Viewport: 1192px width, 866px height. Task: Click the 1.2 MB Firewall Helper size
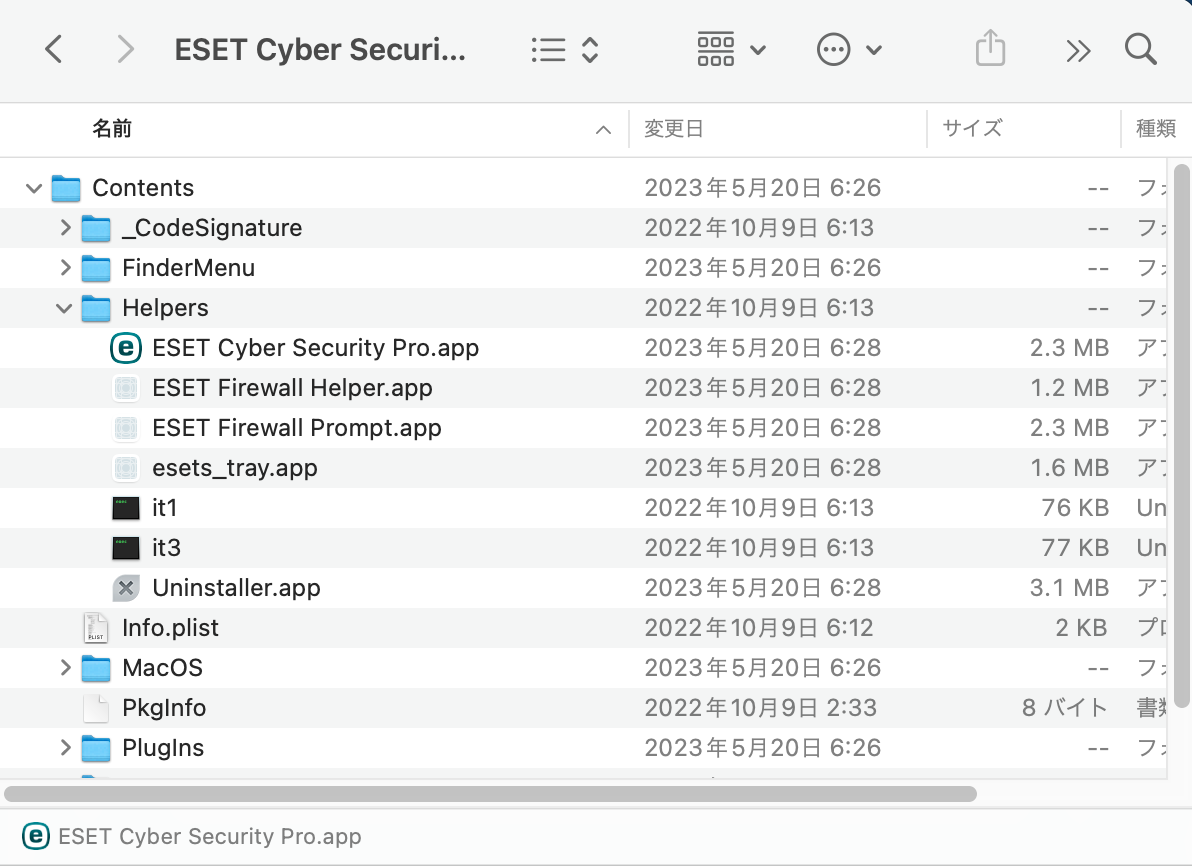pyautogui.click(x=1069, y=388)
